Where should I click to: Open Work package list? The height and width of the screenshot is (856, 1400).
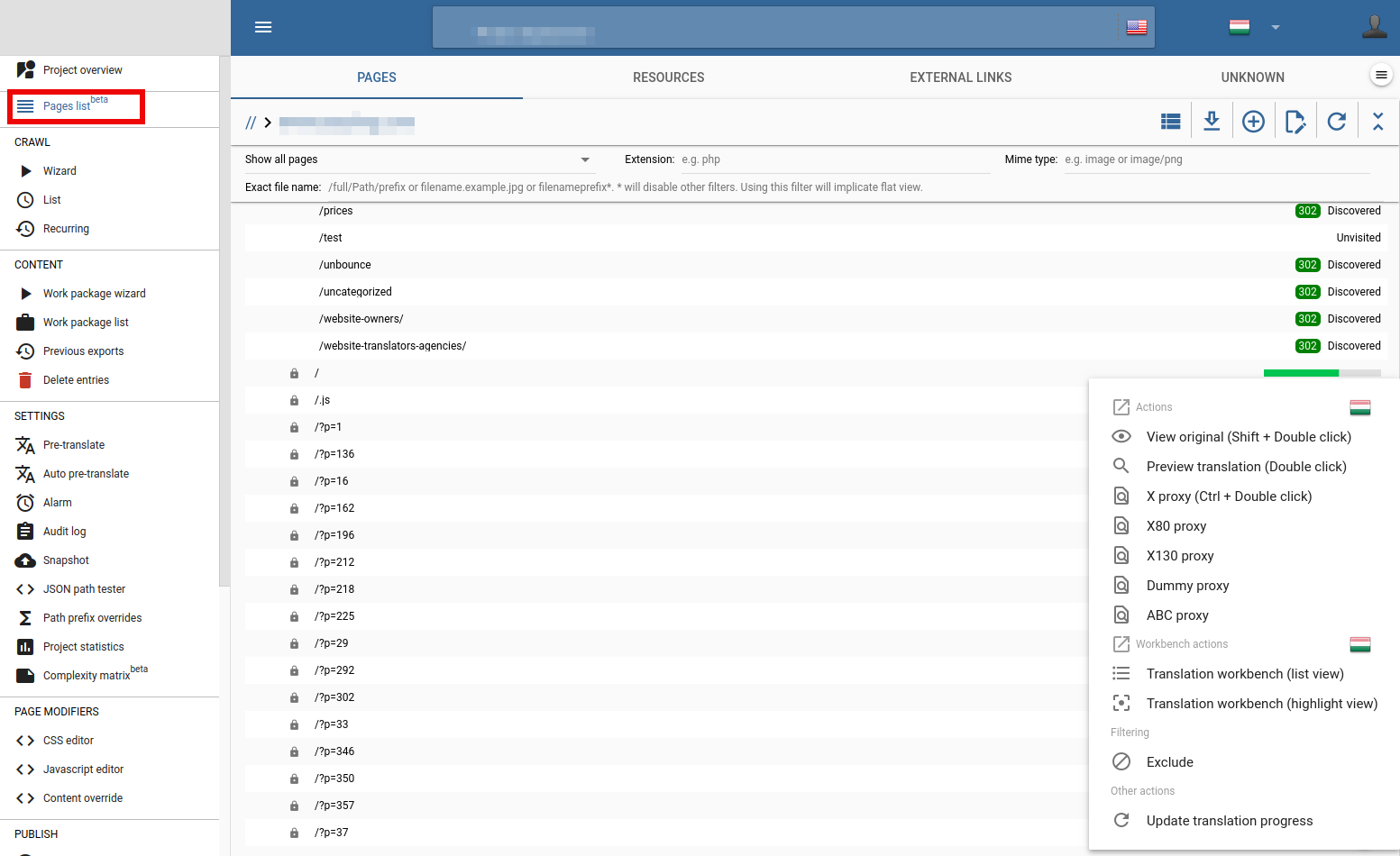pyautogui.click(x=86, y=323)
